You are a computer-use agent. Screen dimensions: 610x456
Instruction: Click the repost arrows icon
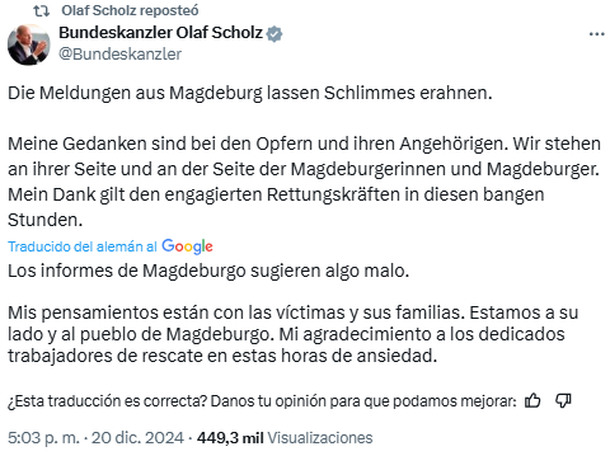click(40, 10)
